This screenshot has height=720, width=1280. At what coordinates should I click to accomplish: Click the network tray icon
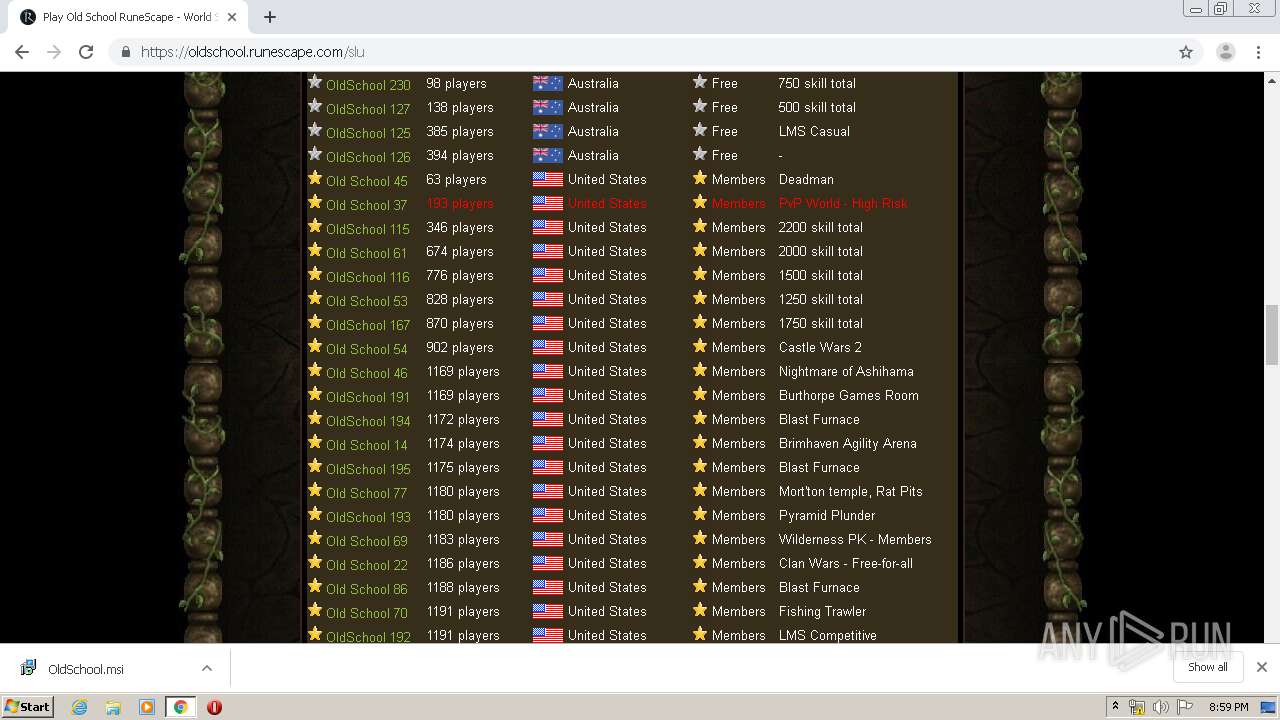pyautogui.click(x=1137, y=707)
